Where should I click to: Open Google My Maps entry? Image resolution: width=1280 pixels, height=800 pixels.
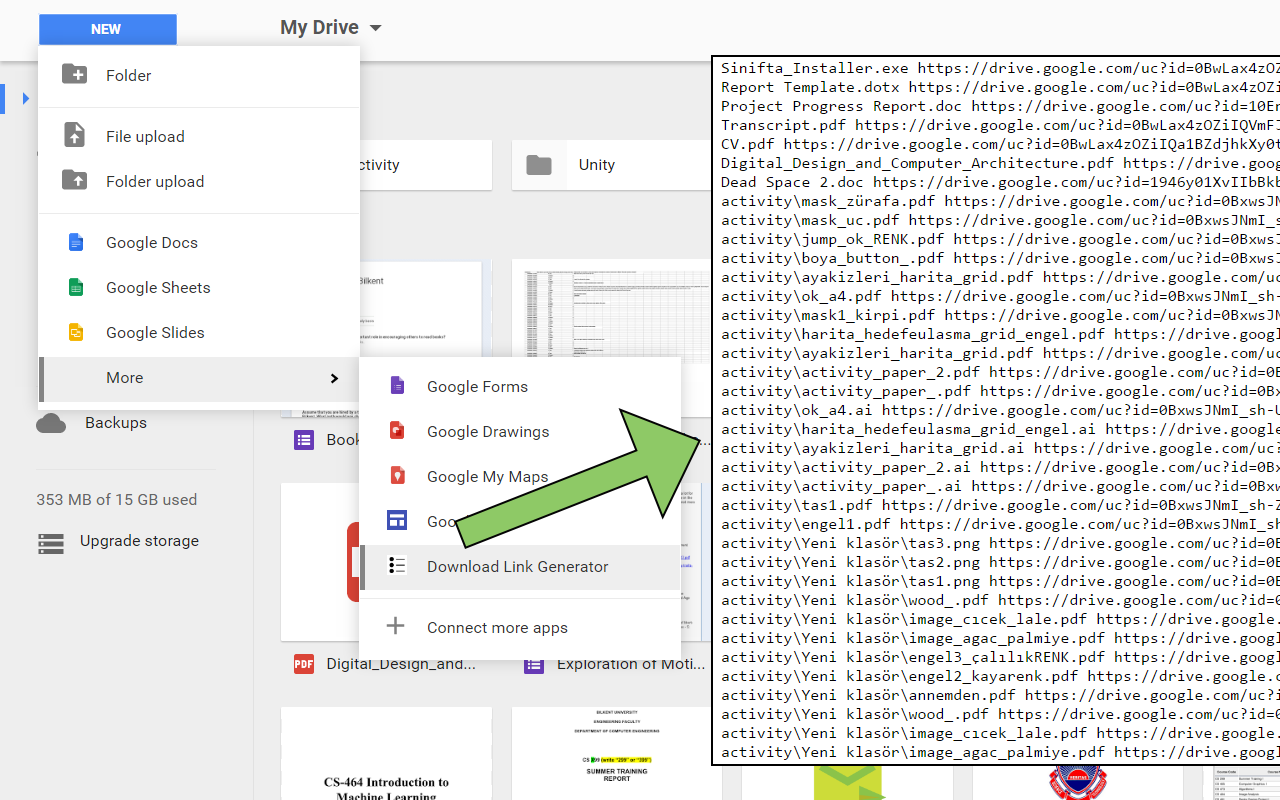click(520, 476)
